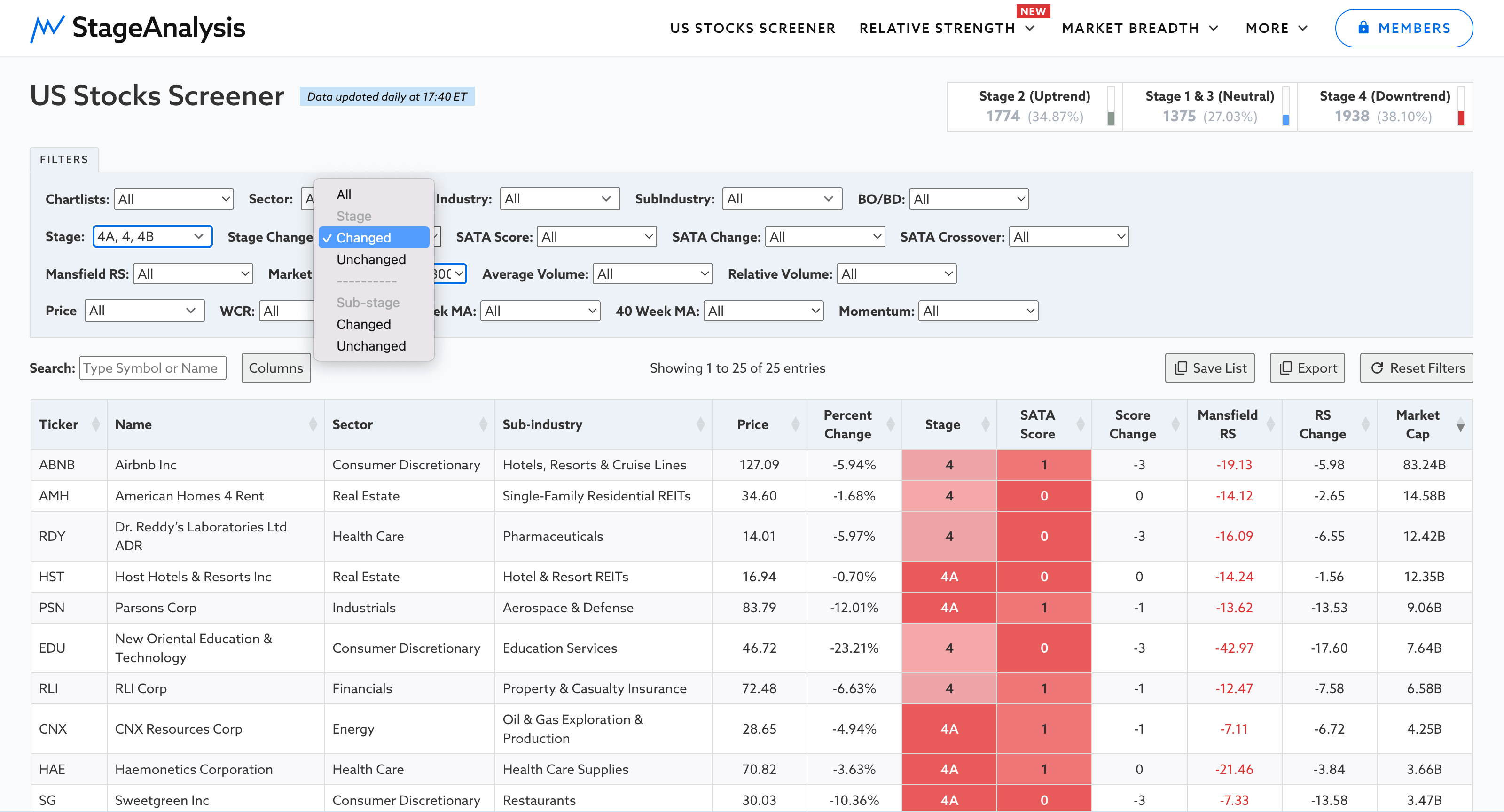This screenshot has width=1504, height=812.
Task: Select All in Stage Change list
Action: click(x=374, y=195)
